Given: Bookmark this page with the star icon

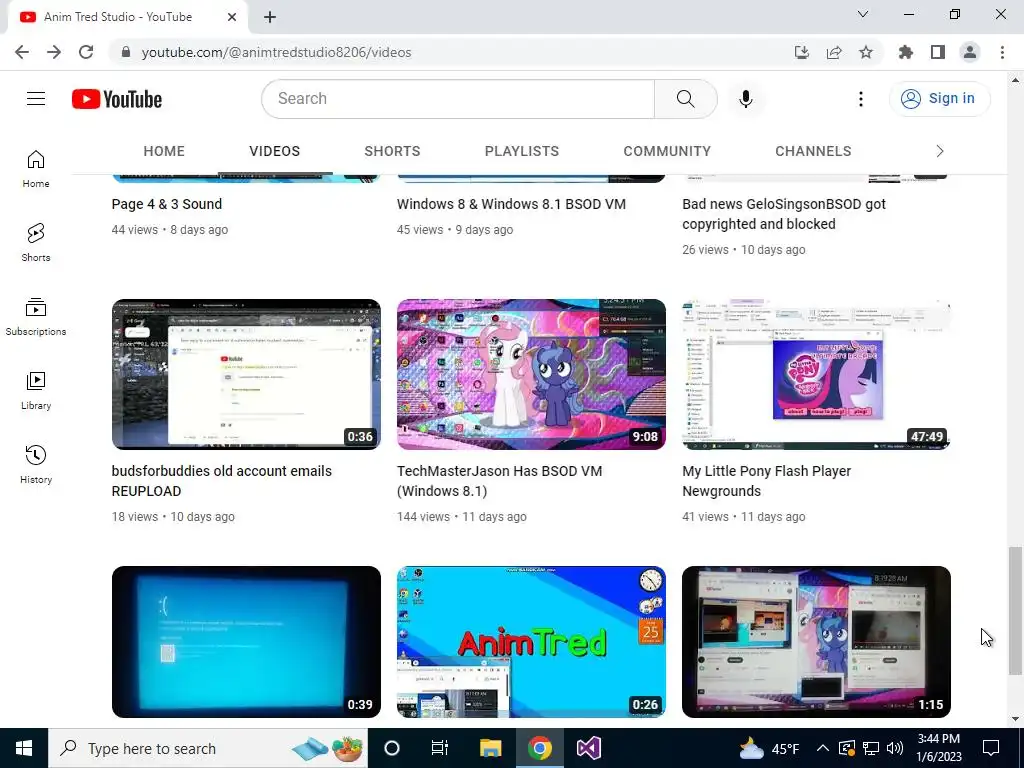Looking at the screenshot, I should click(866, 52).
